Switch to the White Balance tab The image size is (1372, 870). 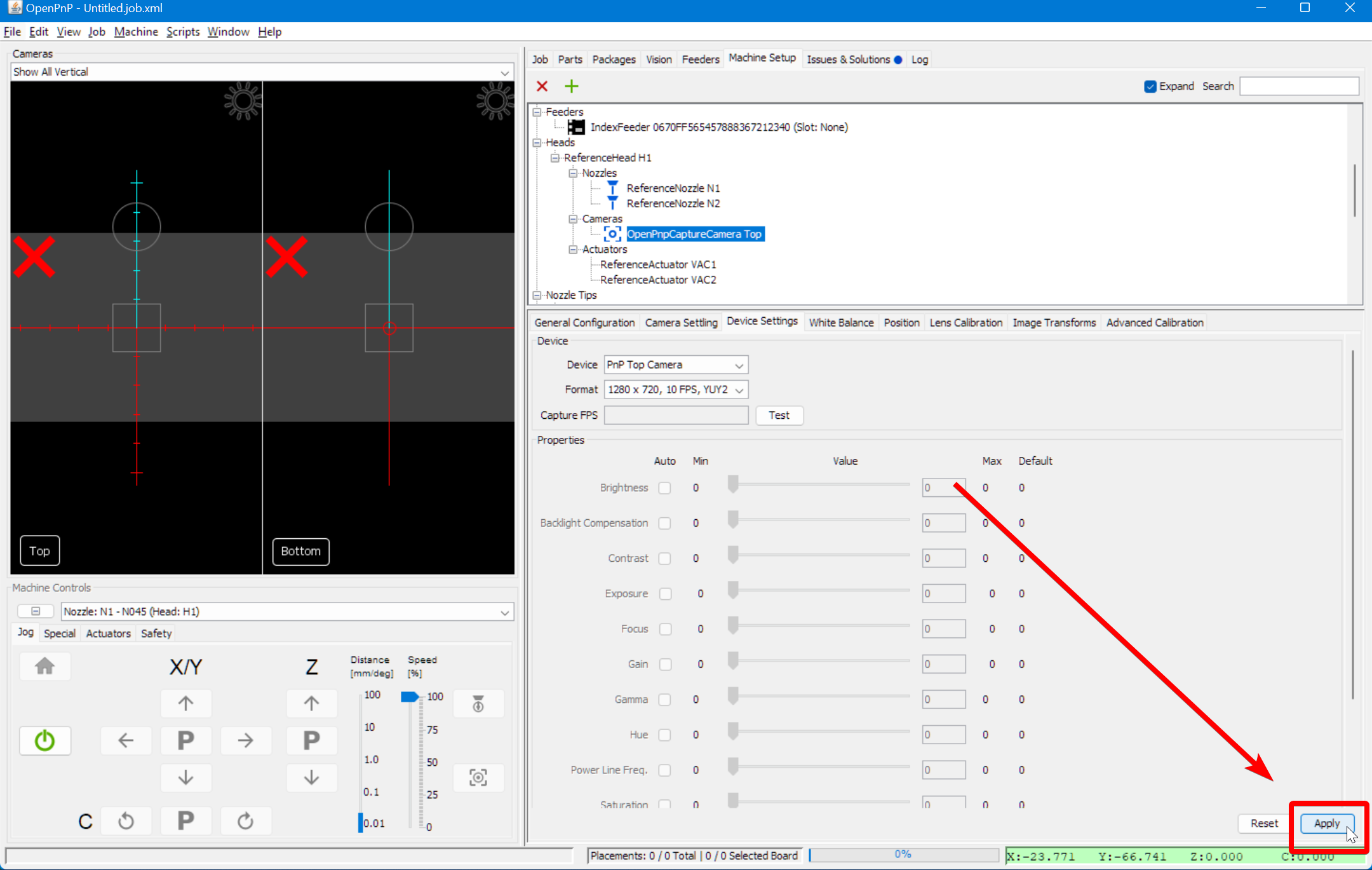pos(840,322)
